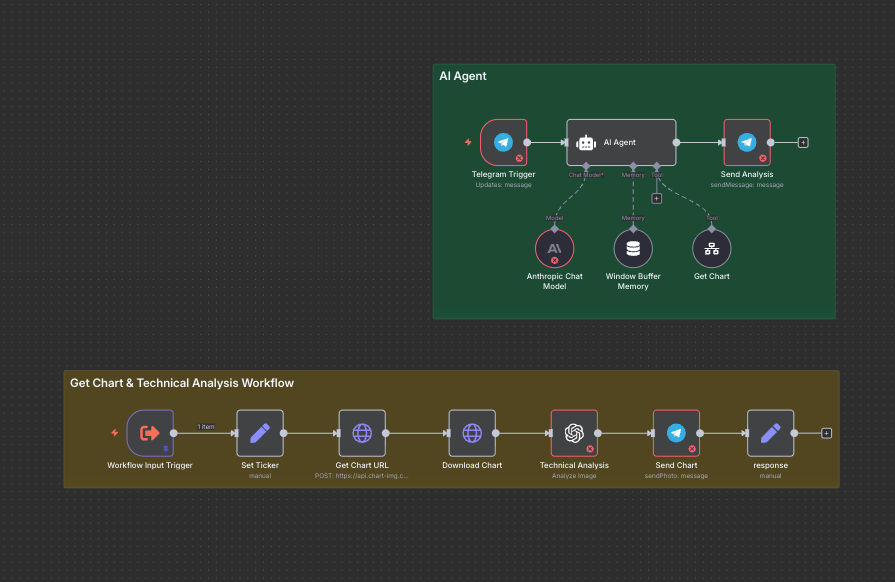Add a node after the response node
Viewport: 895px width, 582px height.
pos(826,433)
